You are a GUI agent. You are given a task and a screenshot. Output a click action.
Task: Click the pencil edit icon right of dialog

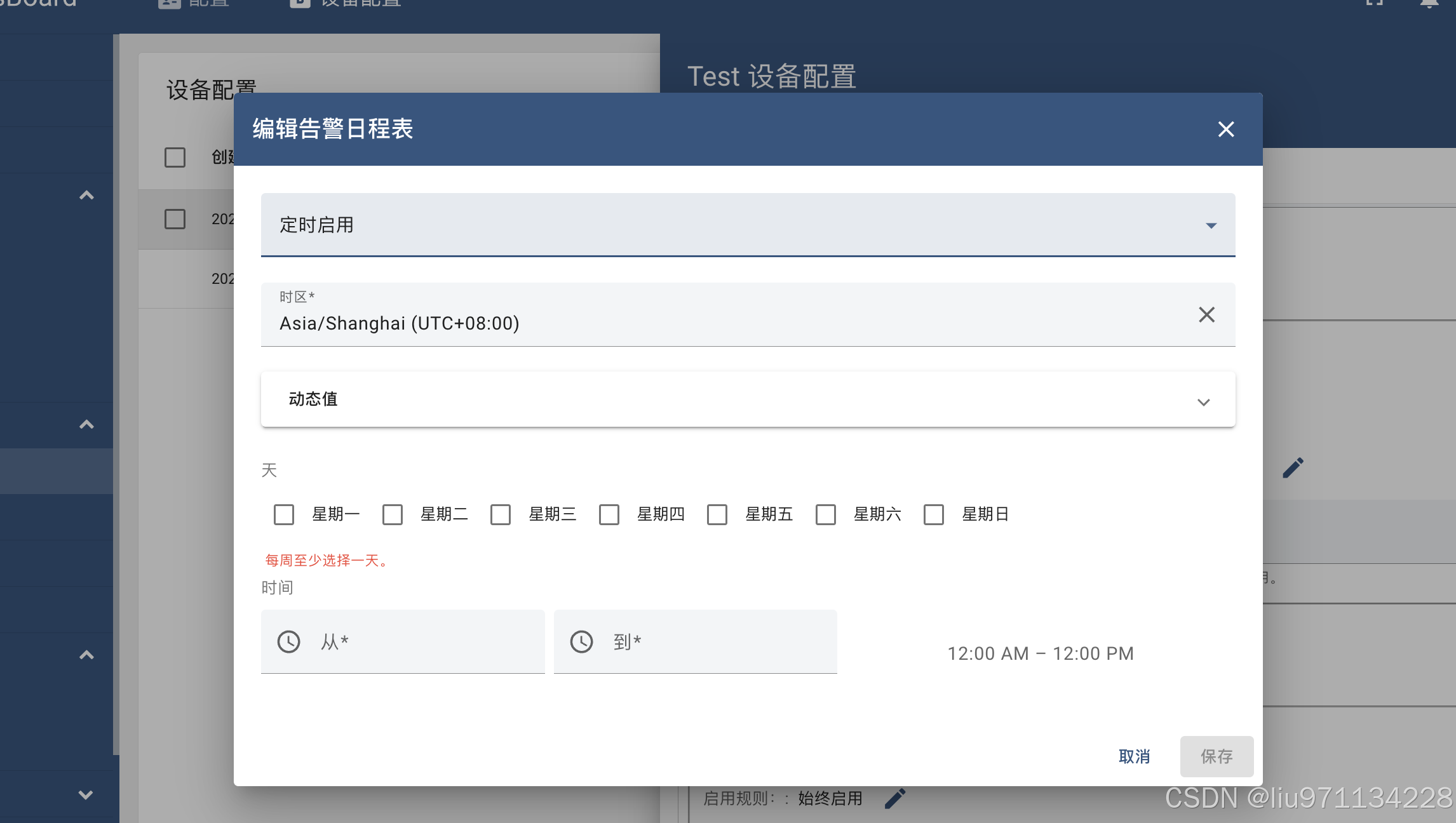click(1293, 468)
